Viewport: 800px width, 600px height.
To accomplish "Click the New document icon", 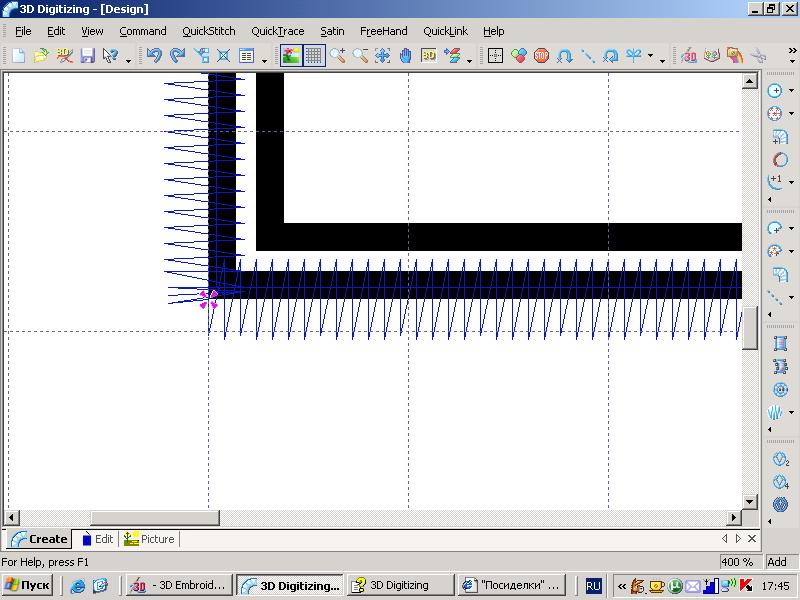I will click(18, 56).
